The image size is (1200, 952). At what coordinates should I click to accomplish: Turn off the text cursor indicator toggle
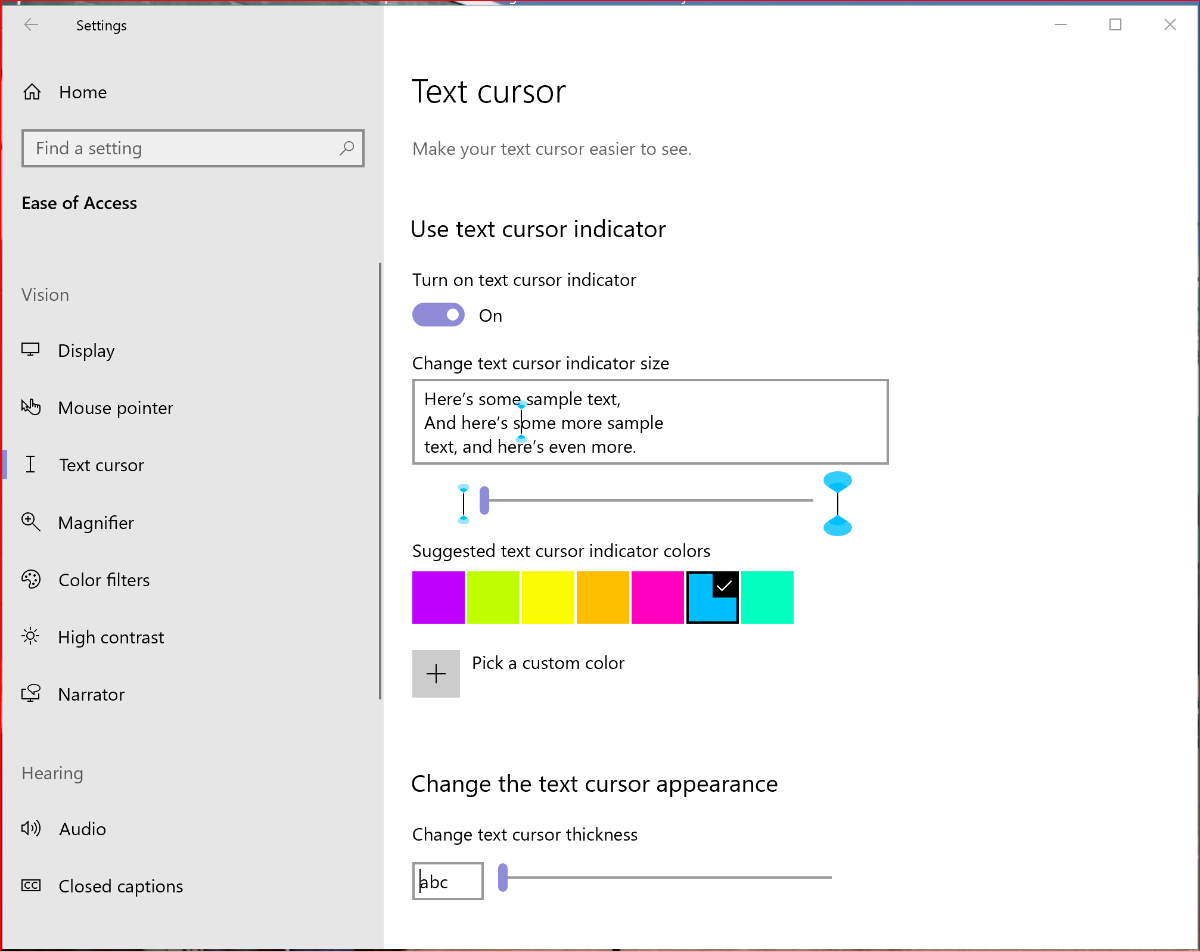pos(438,315)
